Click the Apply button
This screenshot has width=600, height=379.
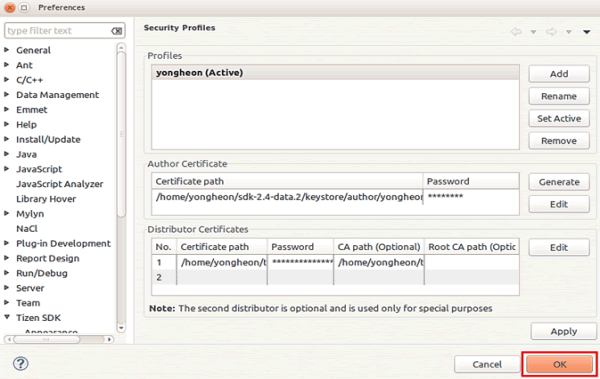tap(564, 331)
